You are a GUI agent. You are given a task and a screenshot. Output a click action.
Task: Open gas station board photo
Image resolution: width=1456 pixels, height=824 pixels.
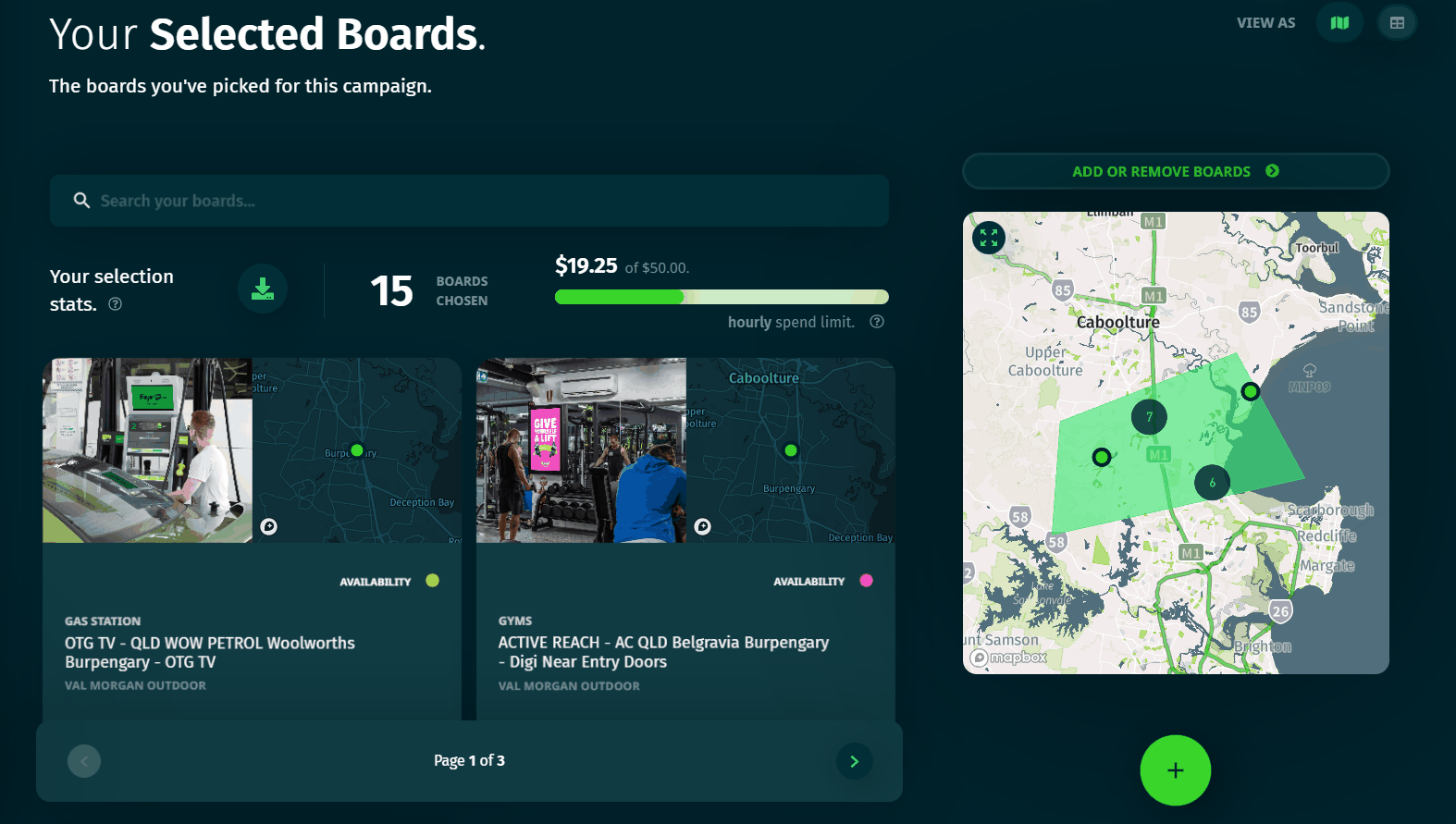pos(147,450)
